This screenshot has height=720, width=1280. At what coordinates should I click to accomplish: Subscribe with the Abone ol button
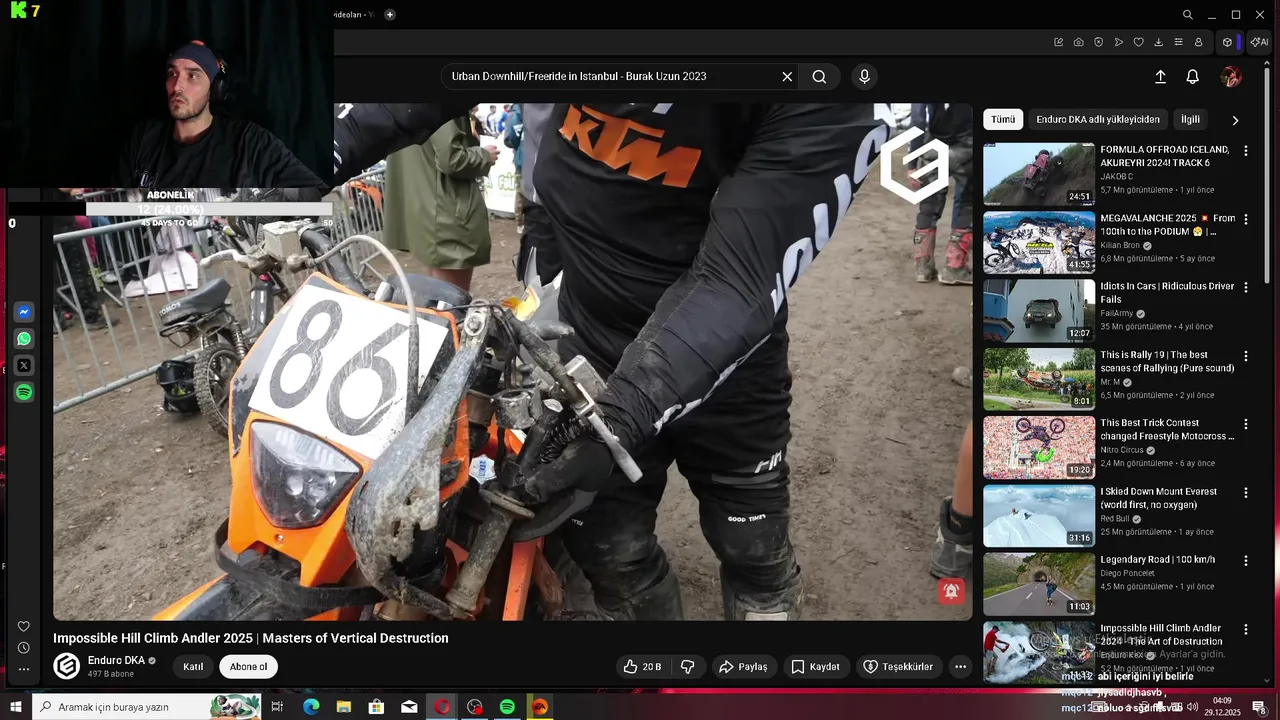coord(249,667)
